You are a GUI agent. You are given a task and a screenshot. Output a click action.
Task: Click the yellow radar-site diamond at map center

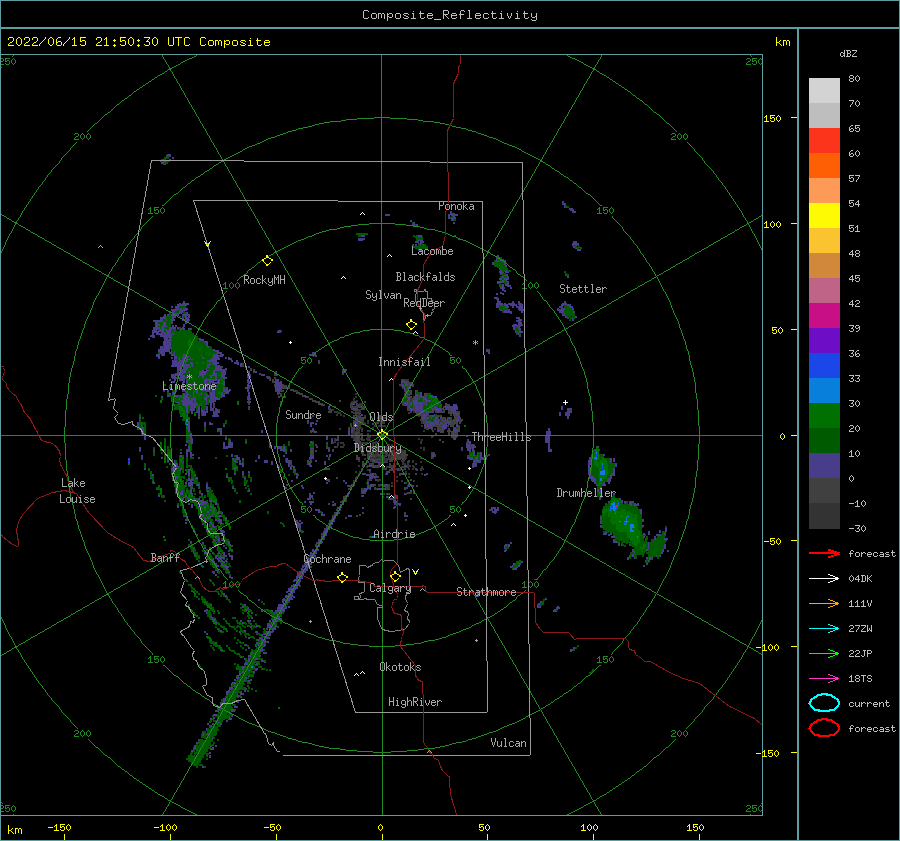(382, 435)
